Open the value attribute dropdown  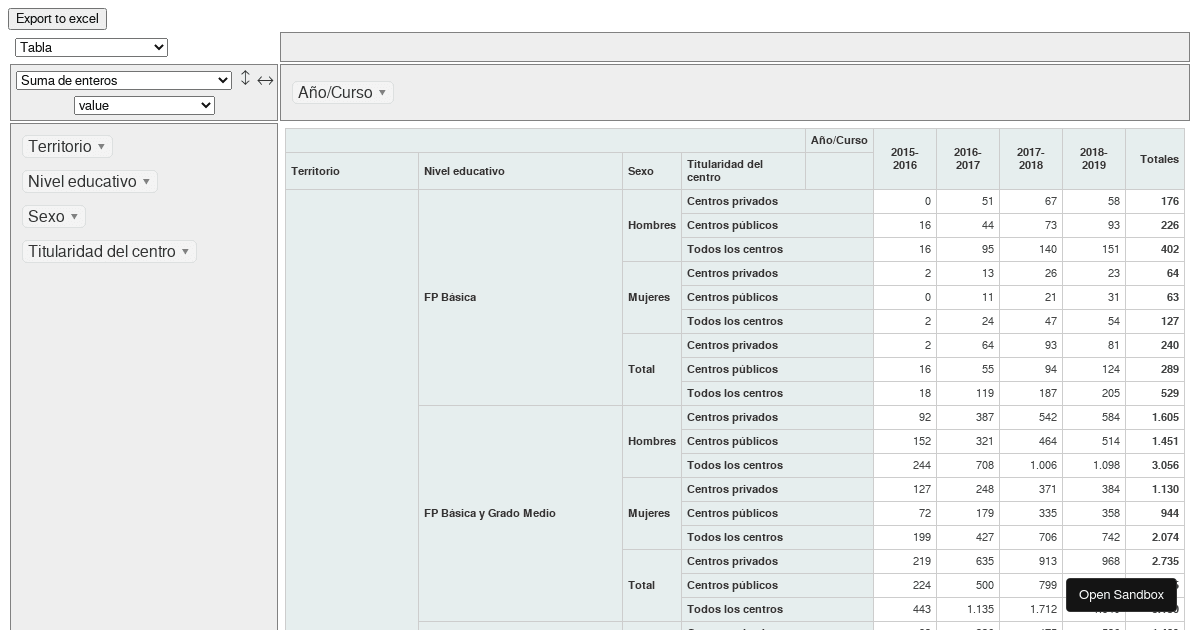coord(144,105)
